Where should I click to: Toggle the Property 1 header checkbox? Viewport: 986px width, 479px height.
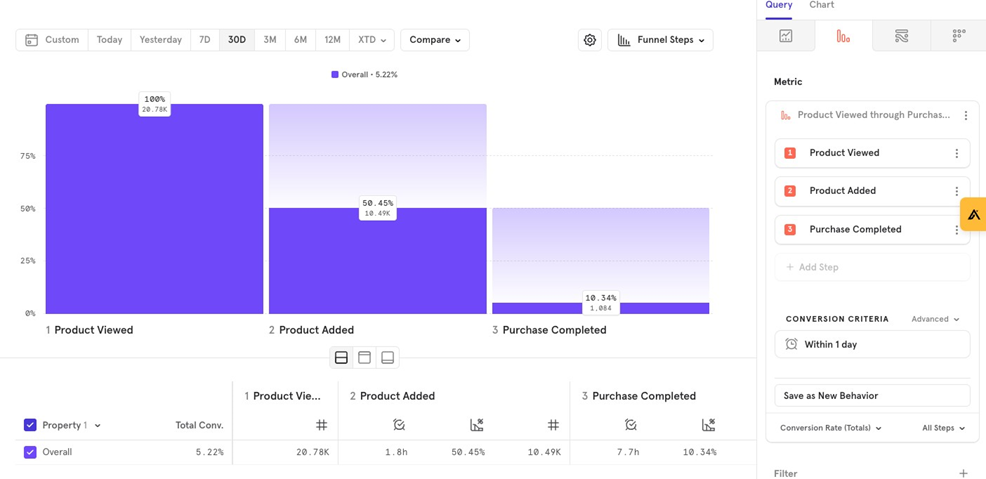[30, 425]
